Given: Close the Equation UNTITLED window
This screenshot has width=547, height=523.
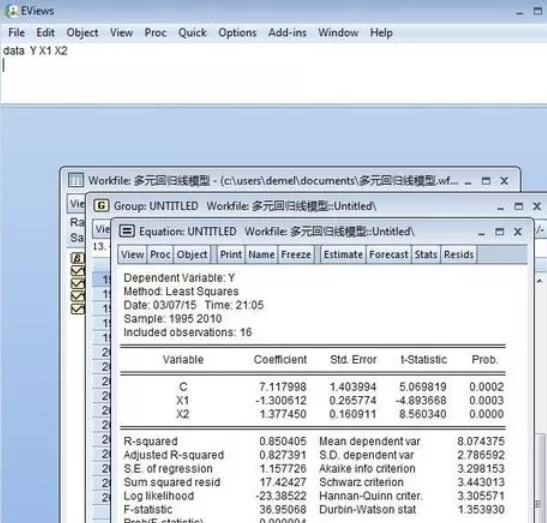Looking at the screenshot, I should [x=518, y=232].
